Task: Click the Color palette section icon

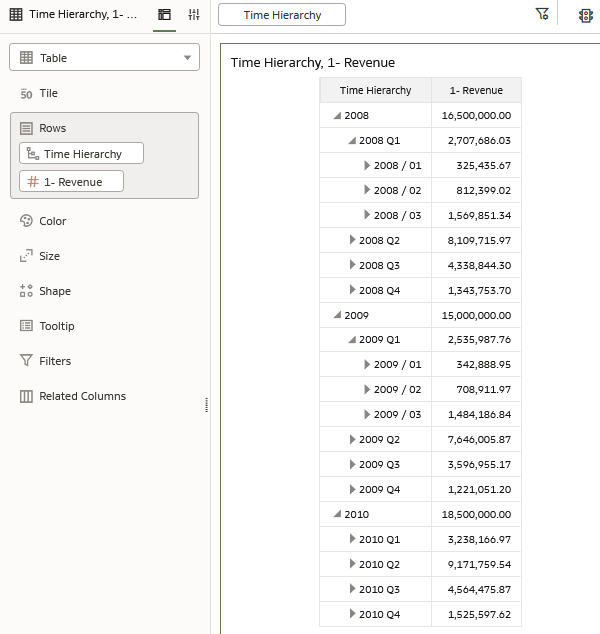Action: (27, 221)
